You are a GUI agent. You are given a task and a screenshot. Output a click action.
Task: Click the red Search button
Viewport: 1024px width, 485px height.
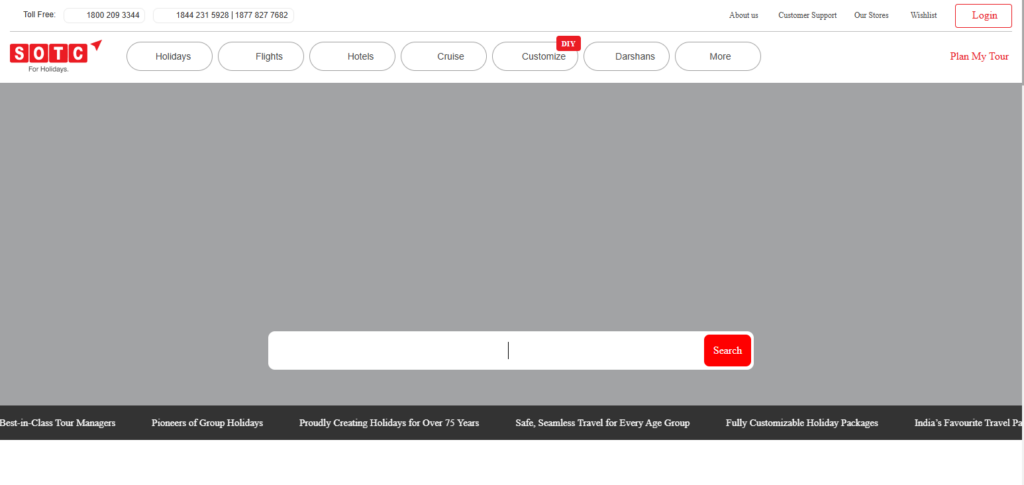727,351
